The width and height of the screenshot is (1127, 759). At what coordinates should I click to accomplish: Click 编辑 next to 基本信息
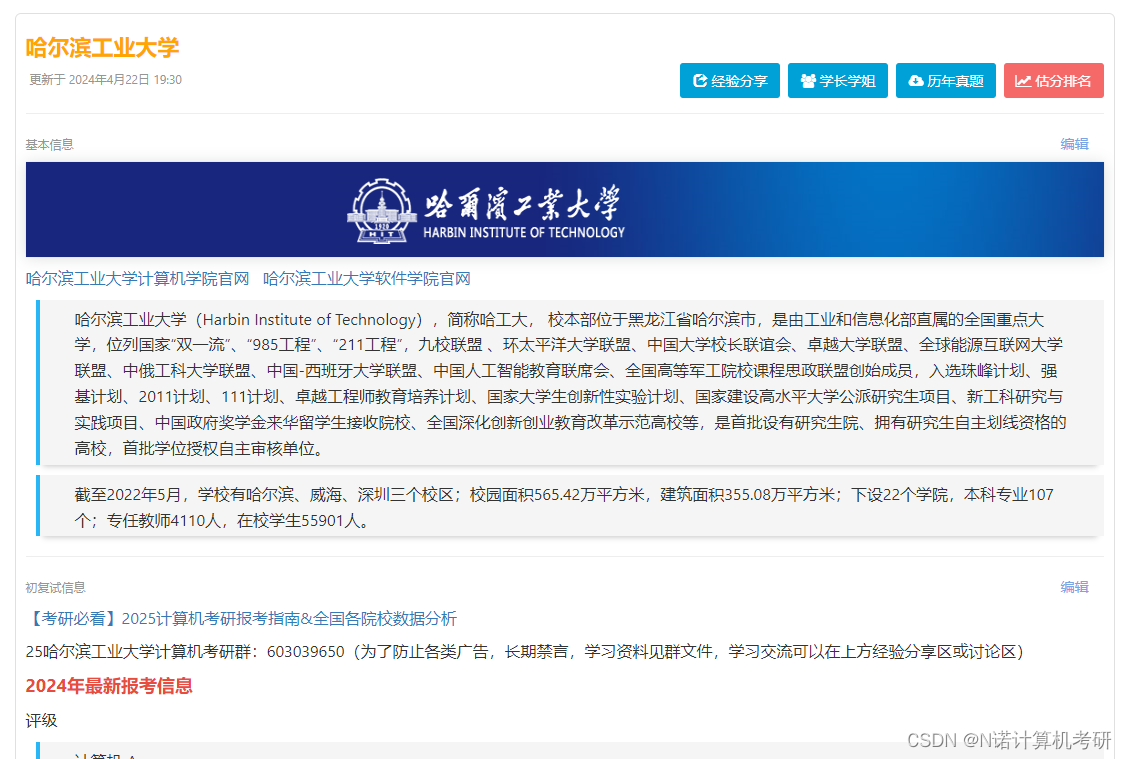(1075, 144)
